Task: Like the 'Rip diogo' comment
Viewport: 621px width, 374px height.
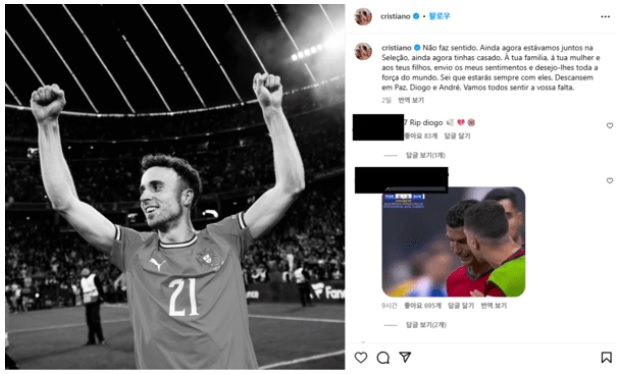Action: click(x=610, y=126)
